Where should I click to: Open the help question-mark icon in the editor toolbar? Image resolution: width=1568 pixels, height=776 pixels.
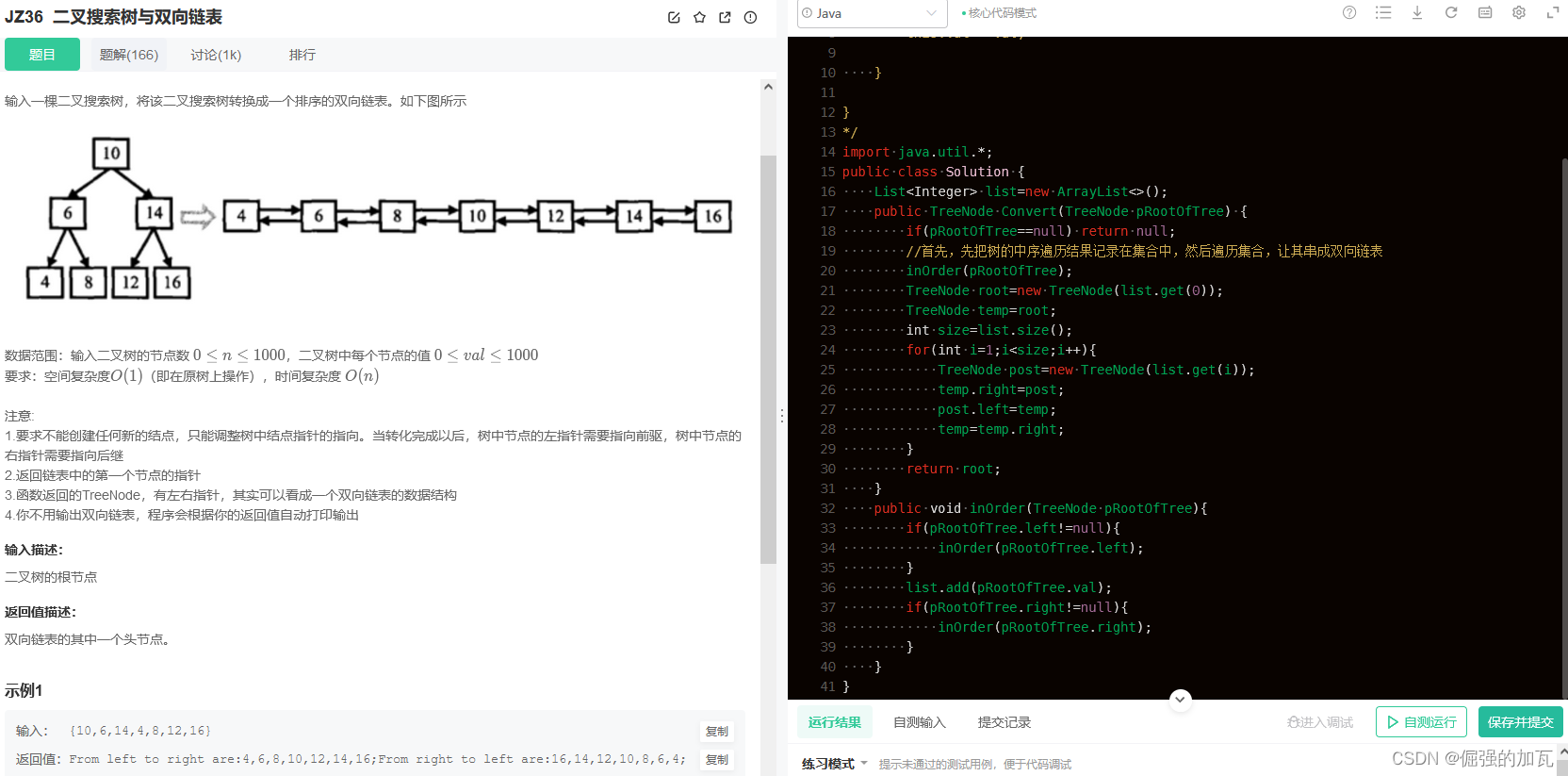coord(1349,12)
